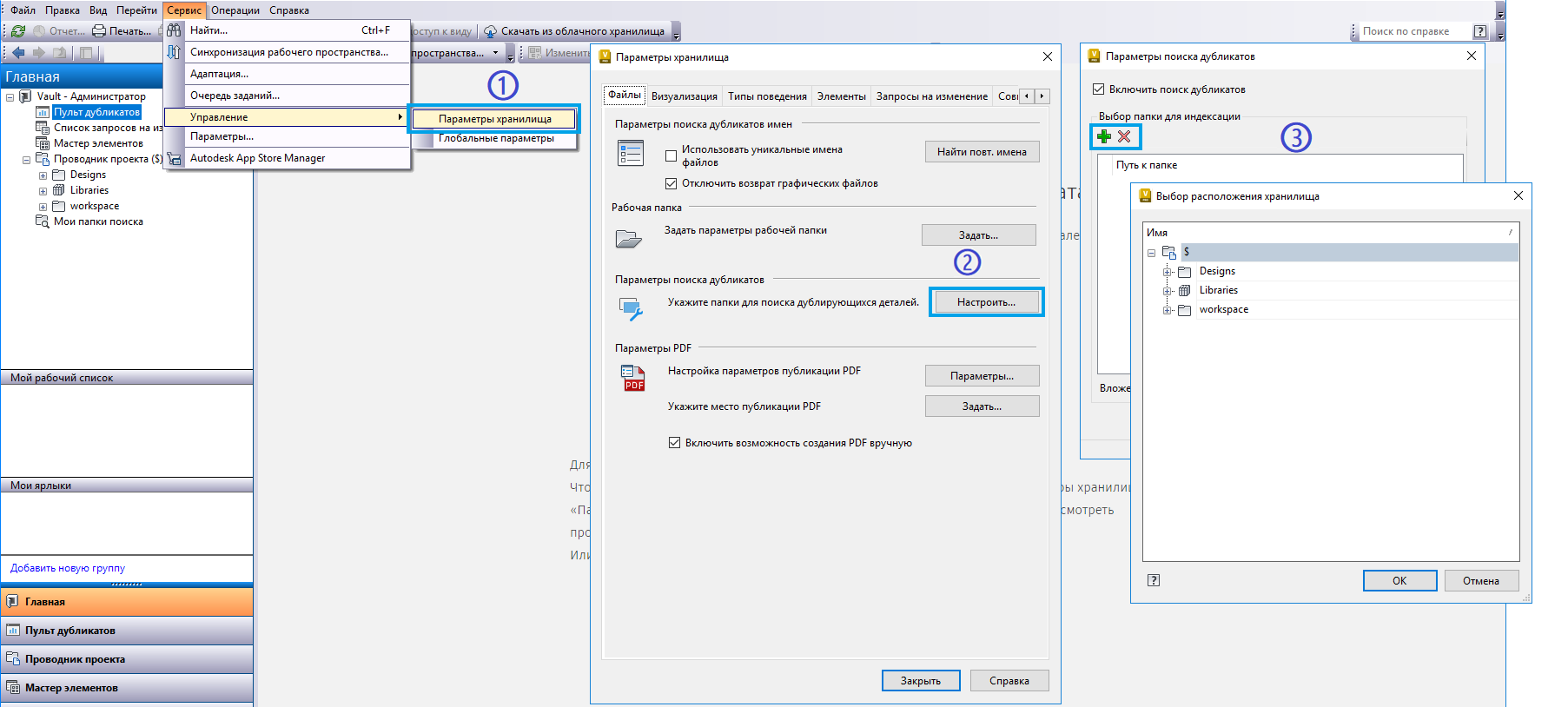Open the Проводник проекта pane in the sidebar

pos(127,659)
